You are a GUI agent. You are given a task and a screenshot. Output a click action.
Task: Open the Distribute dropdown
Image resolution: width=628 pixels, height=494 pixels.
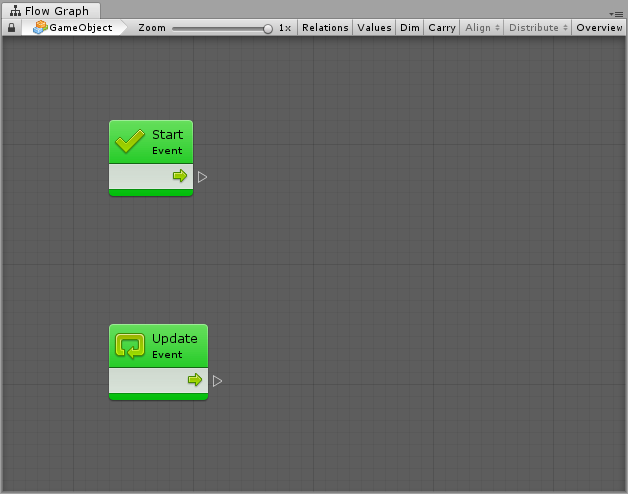pyautogui.click(x=537, y=28)
